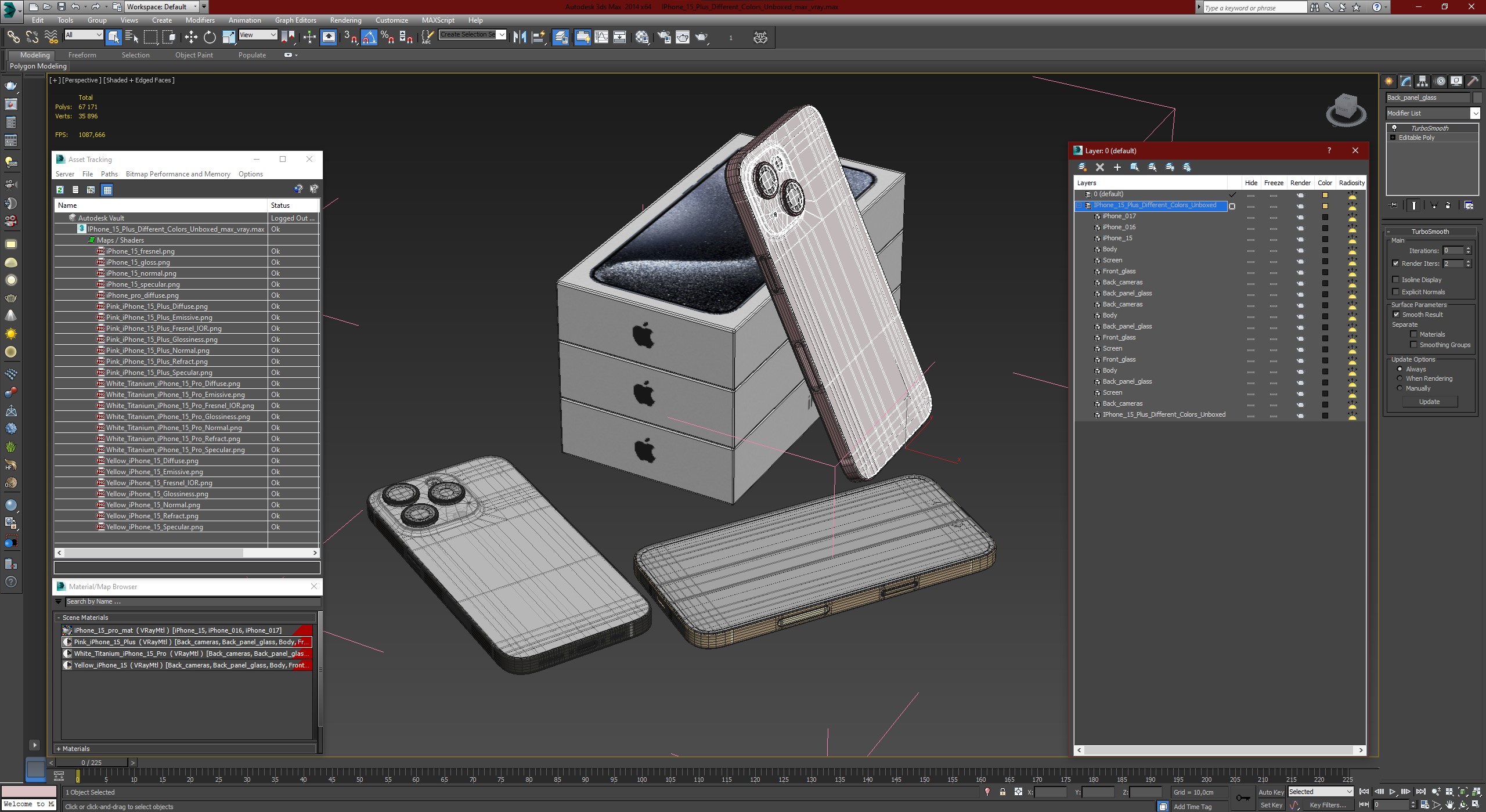
Task: Toggle Render Iters checkbox
Action: click(1396, 264)
